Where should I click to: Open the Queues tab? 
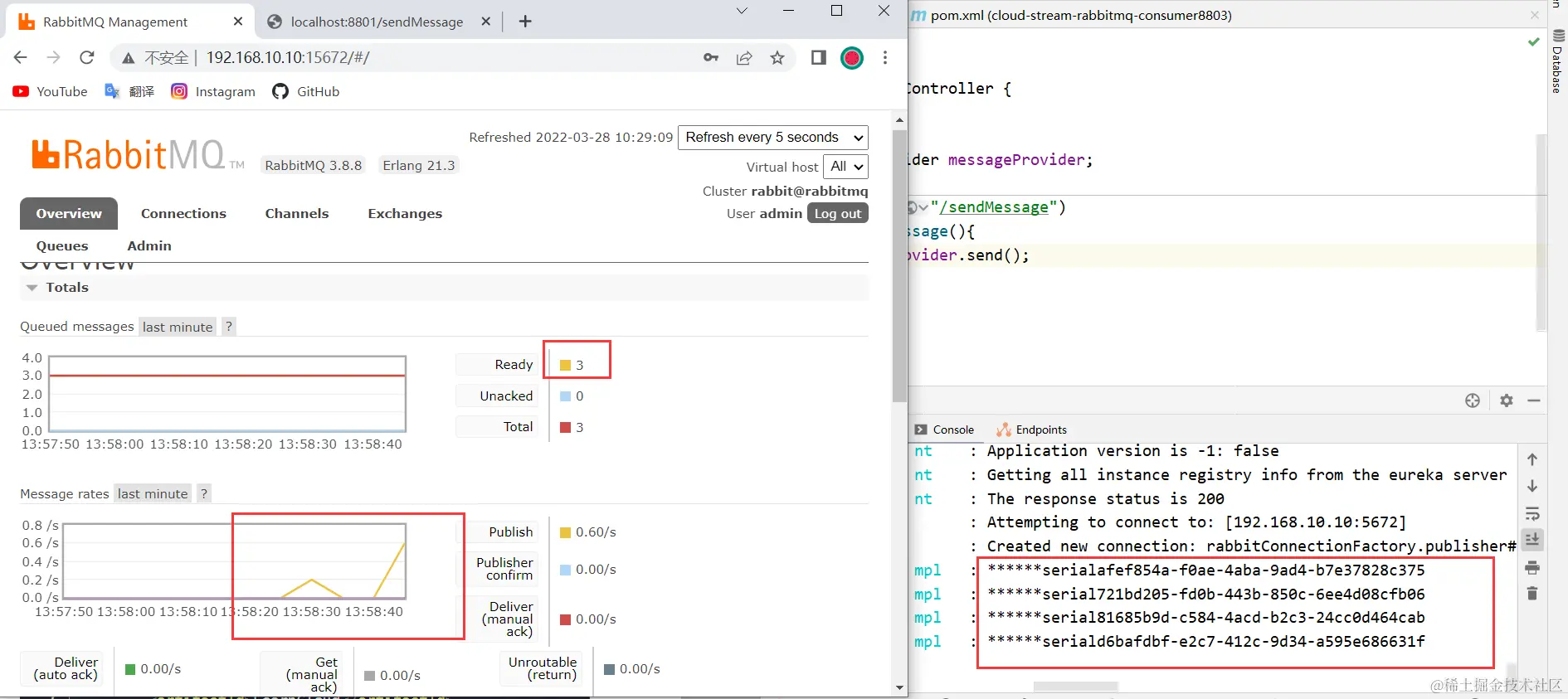tap(62, 246)
